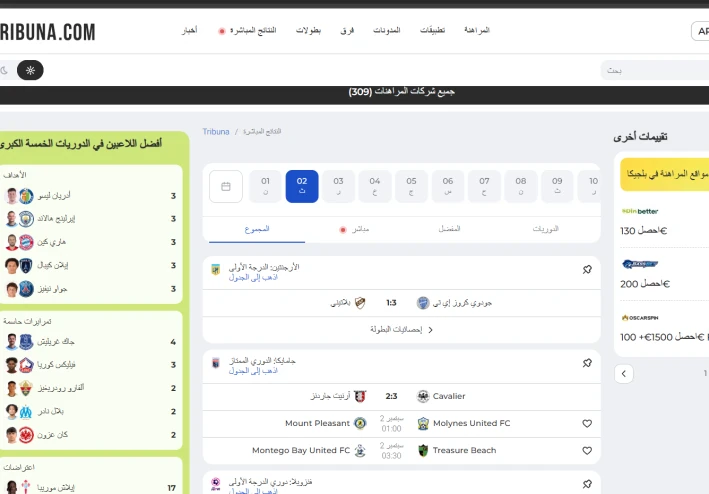Open the الدوريات leagues tab

pos(545,229)
